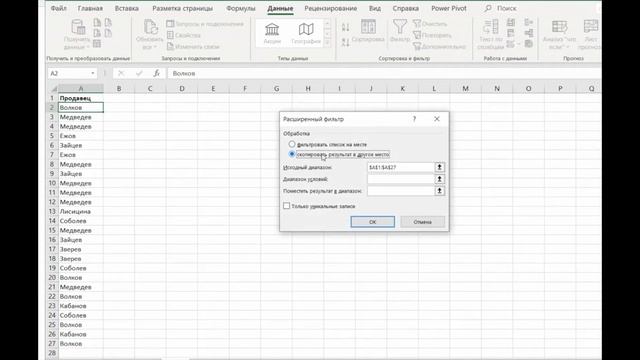Sort ascending A to Z icon
The width and height of the screenshot is (640, 360).
tap(345, 28)
